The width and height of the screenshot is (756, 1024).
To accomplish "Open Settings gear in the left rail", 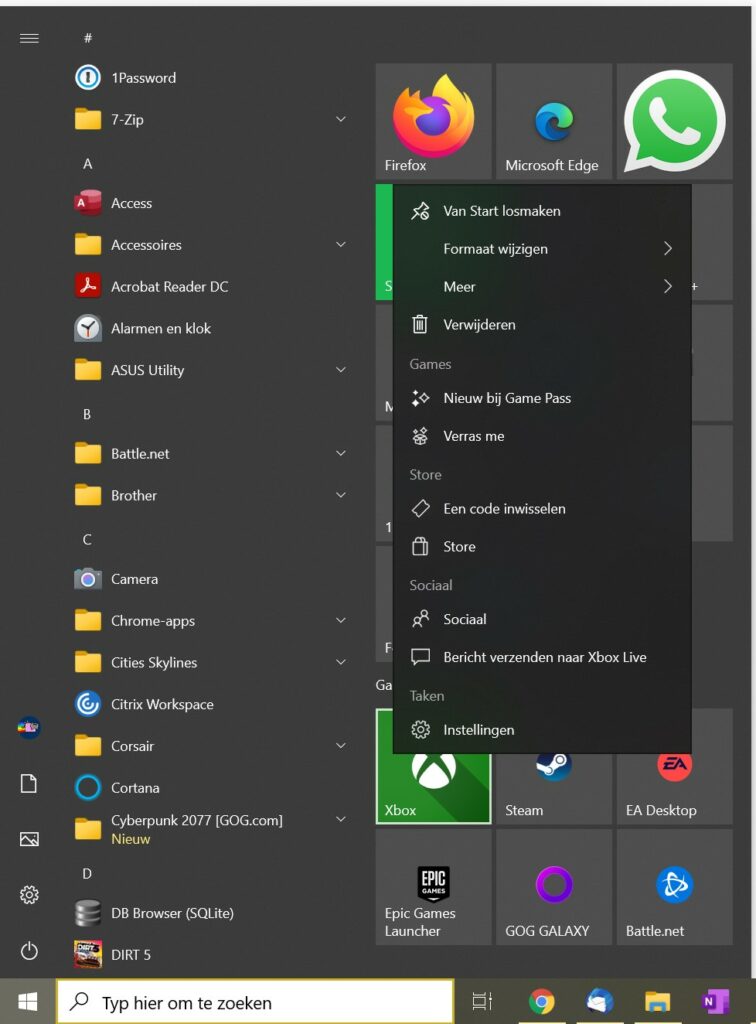I will point(29,894).
